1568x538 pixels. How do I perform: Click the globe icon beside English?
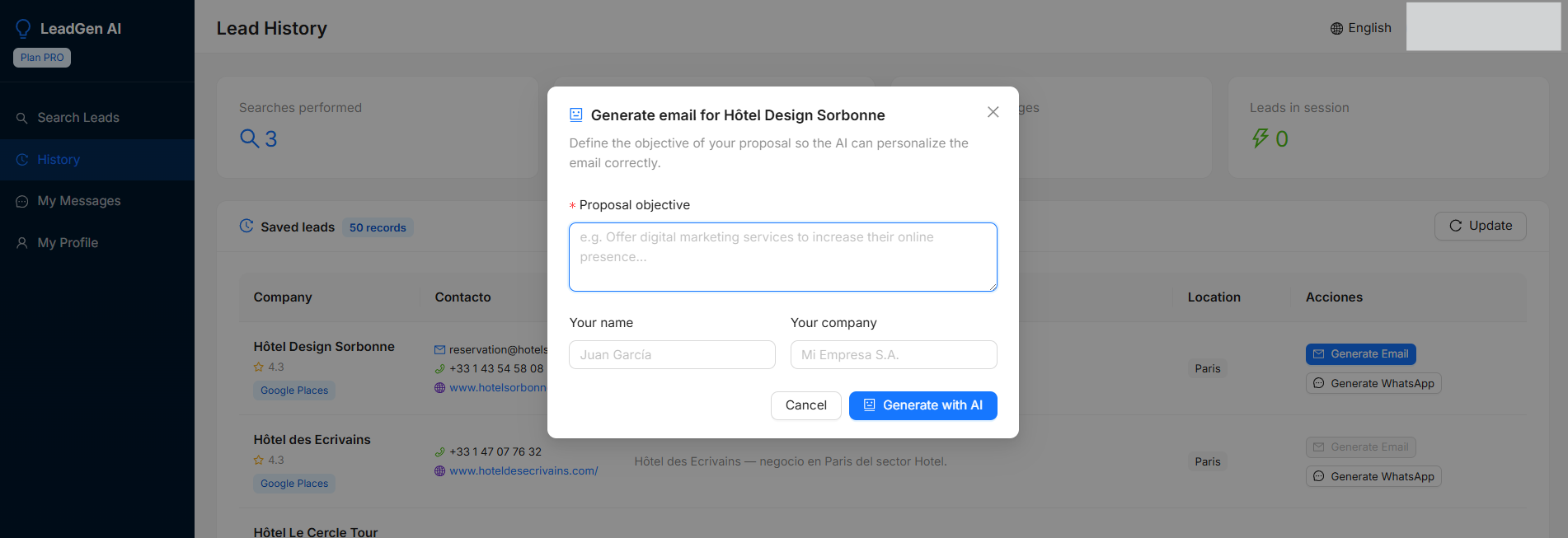coord(1336,29)
